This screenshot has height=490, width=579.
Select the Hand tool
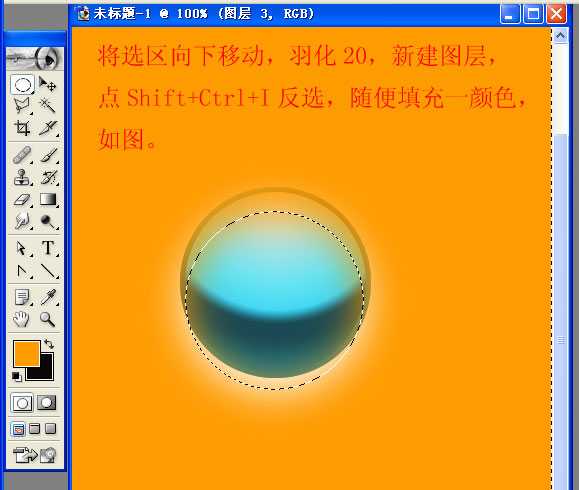[x=22, y=319]
